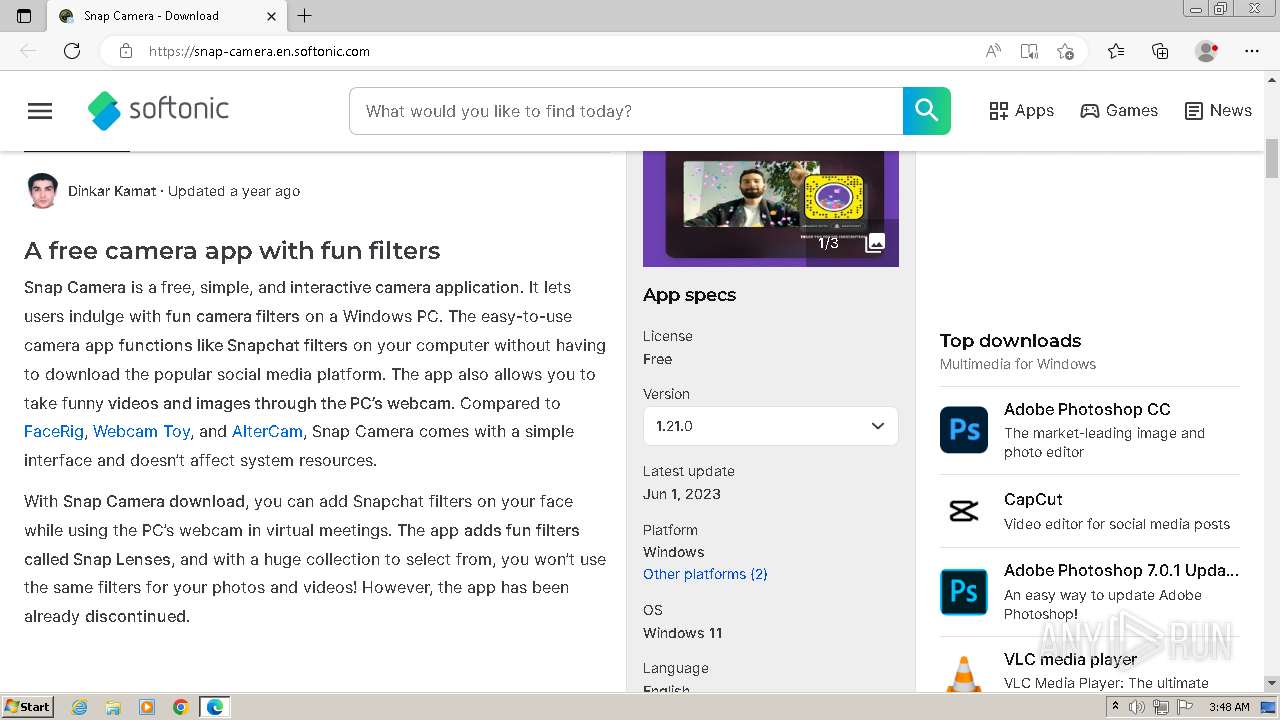Open the Adobe Photoshop CC title
Screen dimensions: 1280x720
pyautogui.click(x=1087, y=409)
